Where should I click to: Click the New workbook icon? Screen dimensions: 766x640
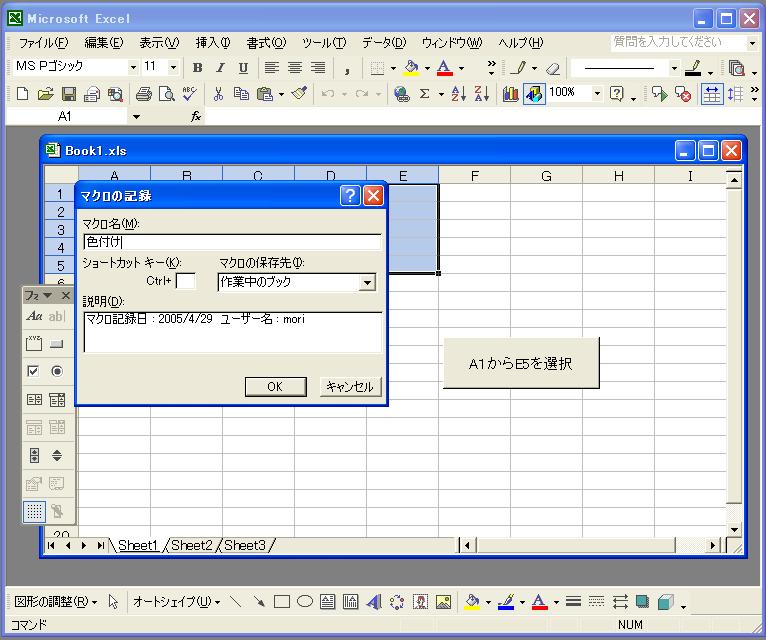click(22, 93)
